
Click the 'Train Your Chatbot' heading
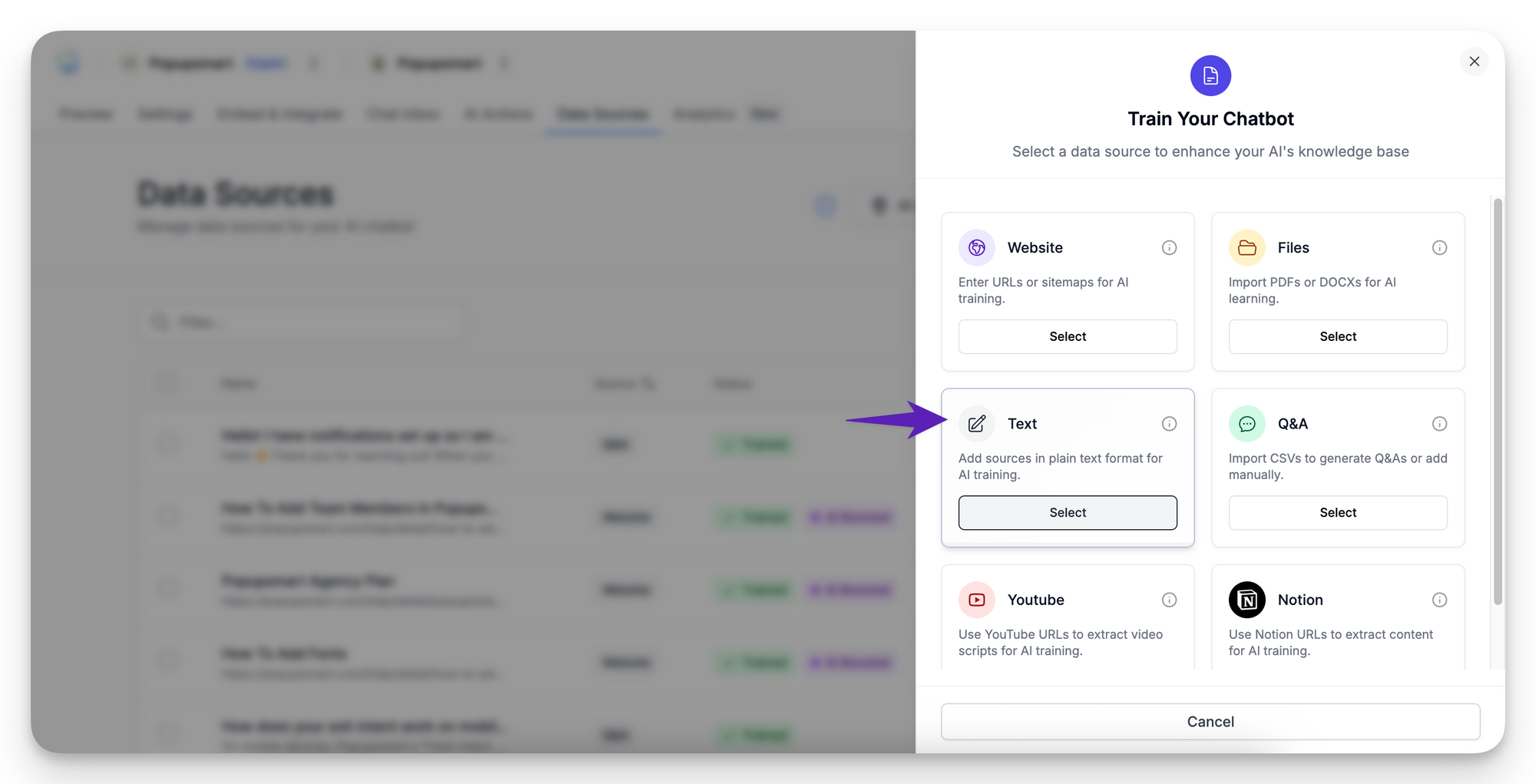pos(1210,119)
